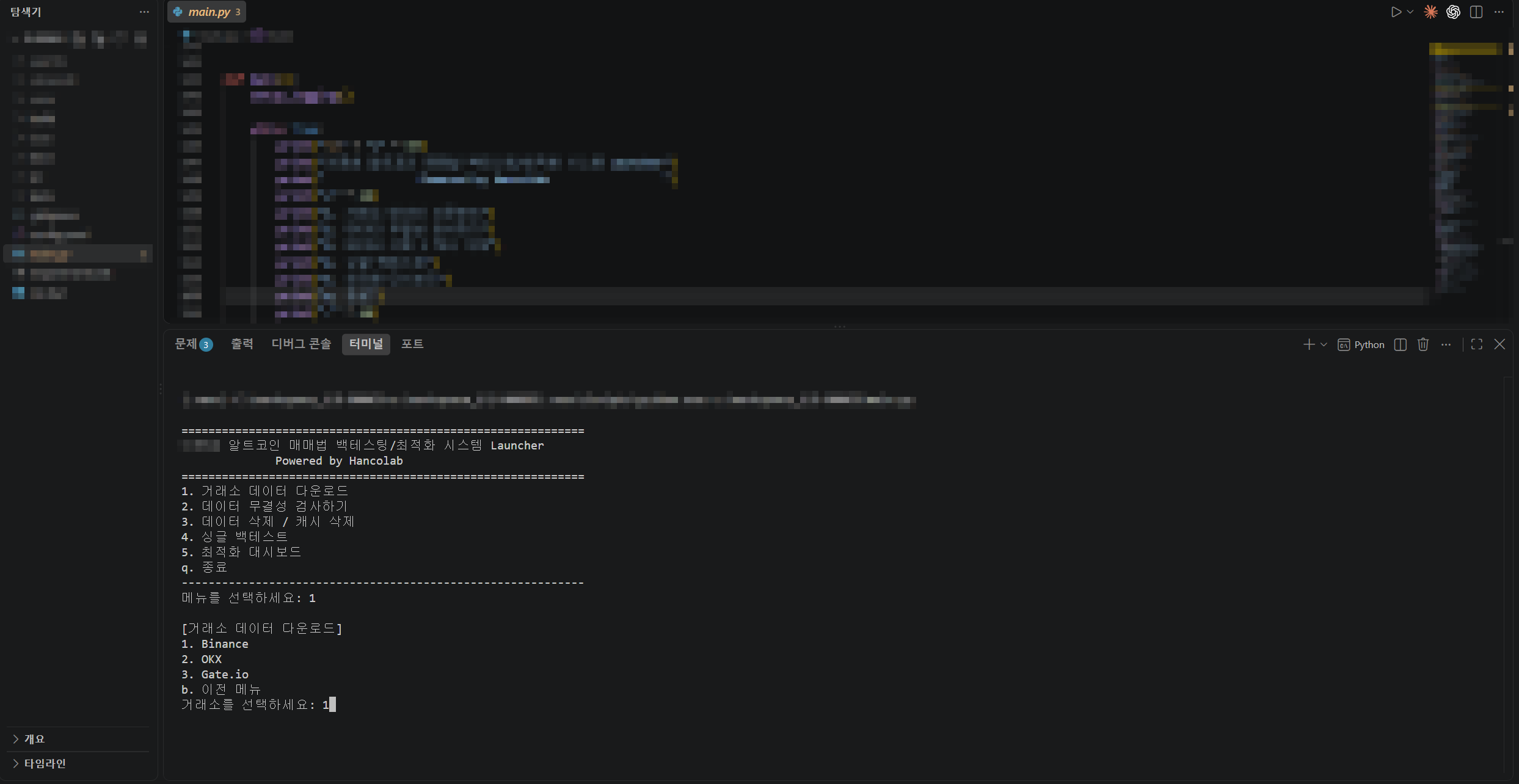Image resolution: width=1519 pixels, height=784 pixels.
Task: Open Explorer panel more actions ellipsis
Action: [x=144, y=12]
